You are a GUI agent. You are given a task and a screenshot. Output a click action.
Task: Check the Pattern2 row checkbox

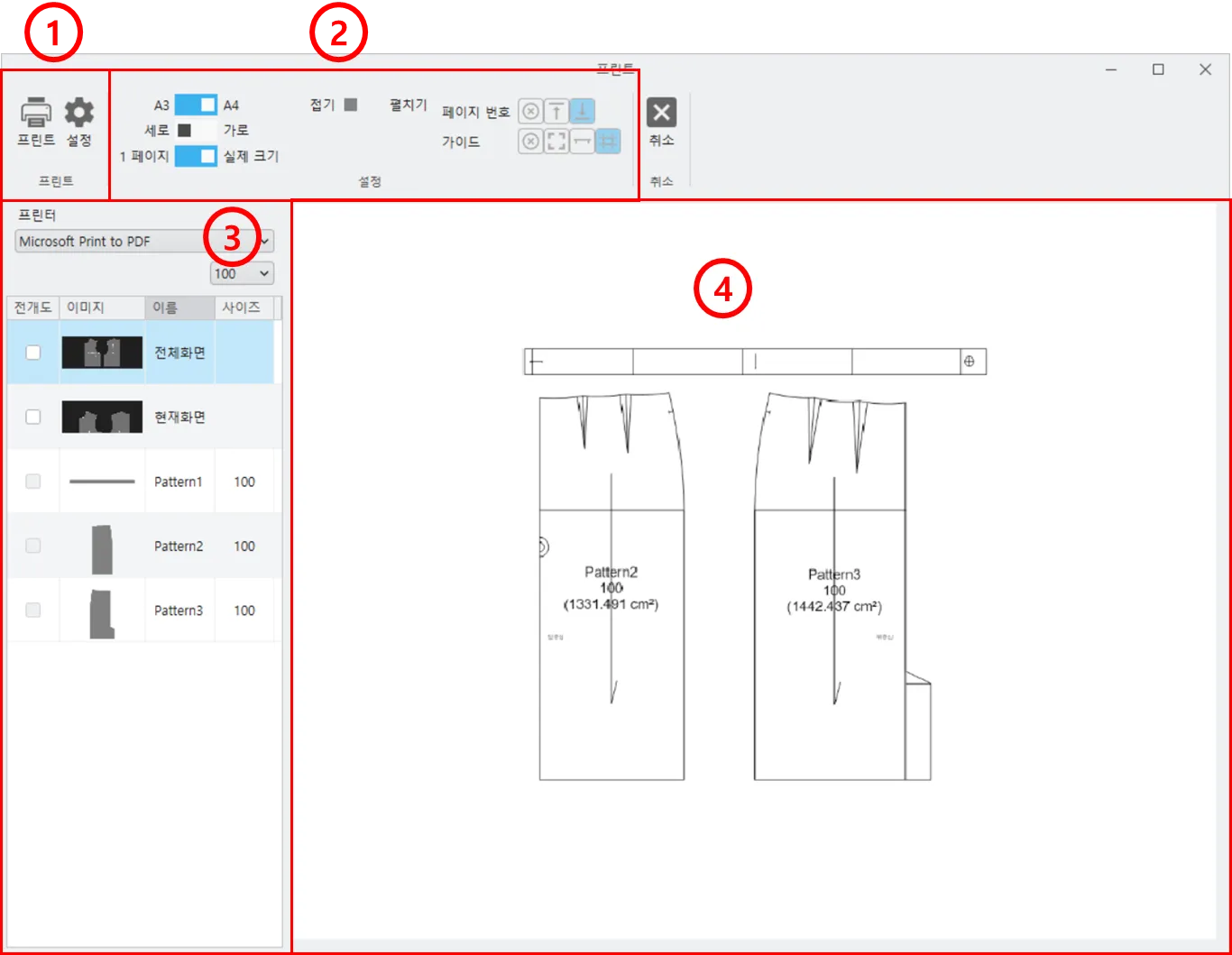pyautogui.click(x=33, y=546)
